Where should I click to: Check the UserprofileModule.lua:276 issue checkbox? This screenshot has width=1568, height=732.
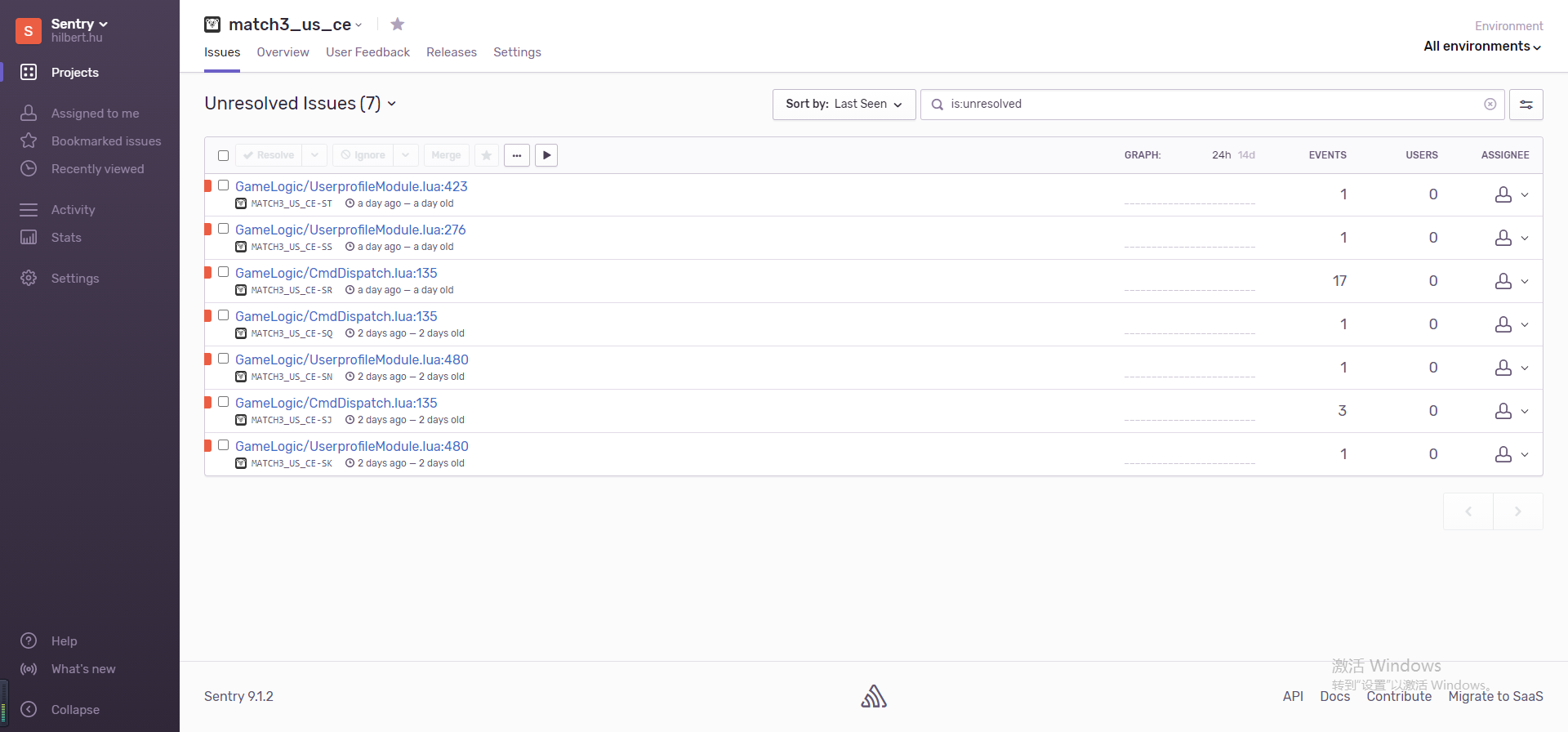point(223,229)
